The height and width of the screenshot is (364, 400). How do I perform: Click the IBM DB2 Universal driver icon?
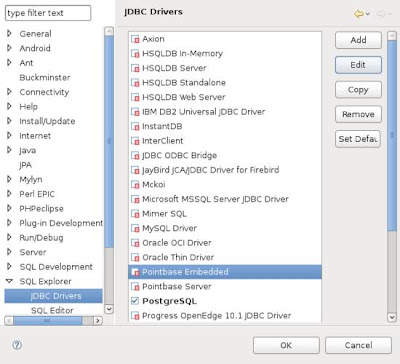(x=135, y=112)
